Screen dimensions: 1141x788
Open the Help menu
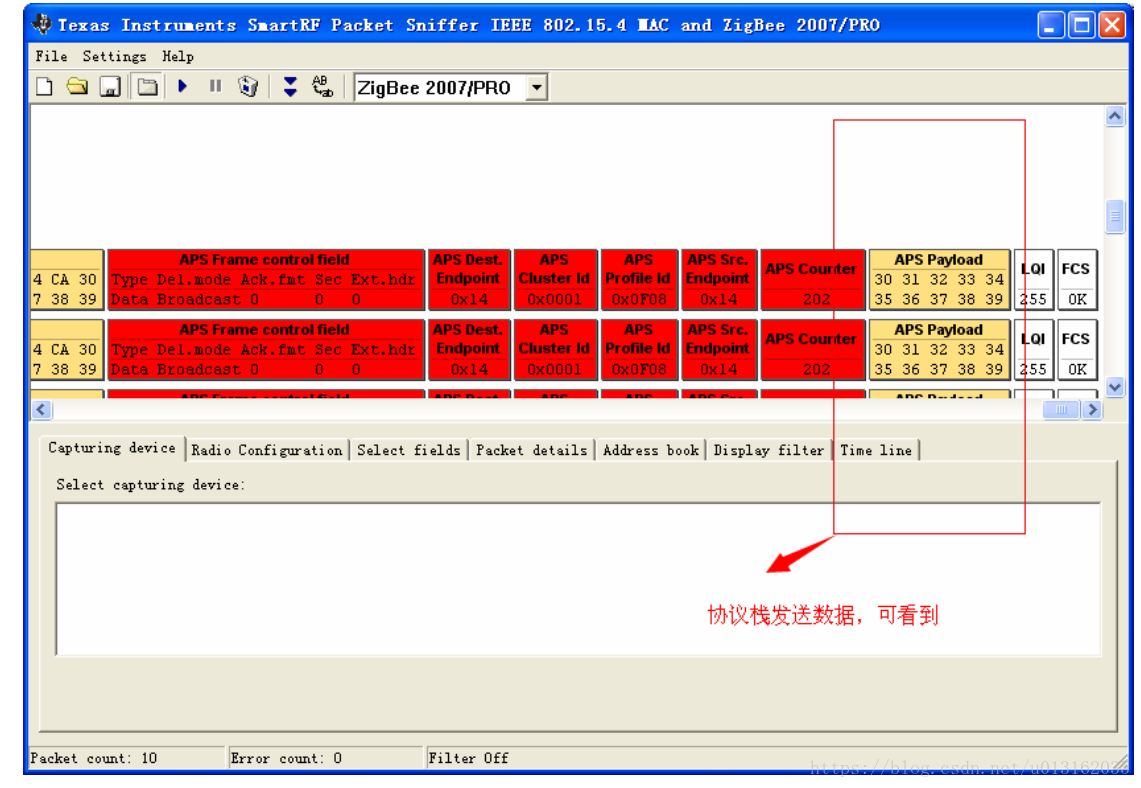tap(178, 56)
